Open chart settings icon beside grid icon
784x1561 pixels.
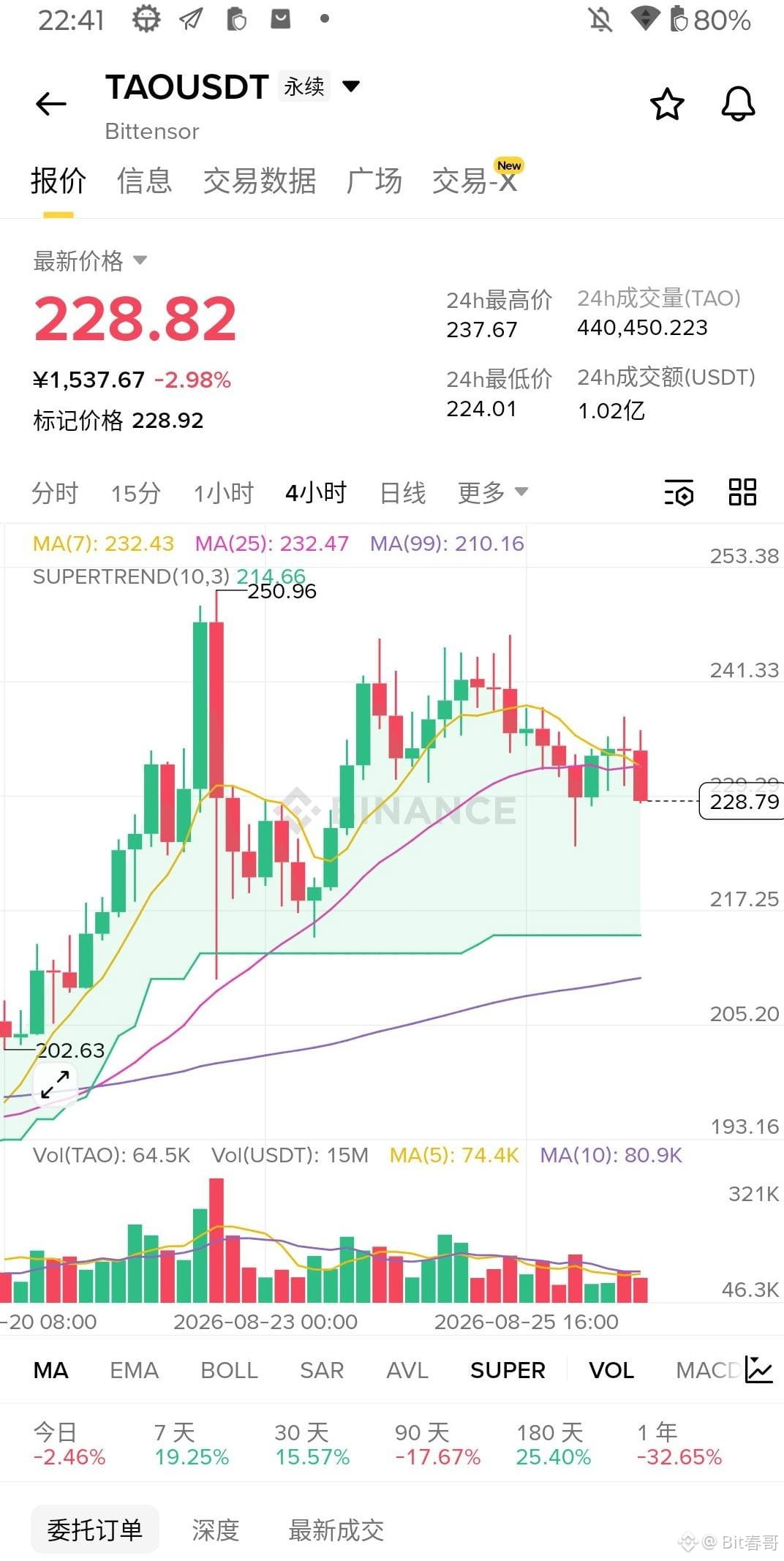coord(679,492)
